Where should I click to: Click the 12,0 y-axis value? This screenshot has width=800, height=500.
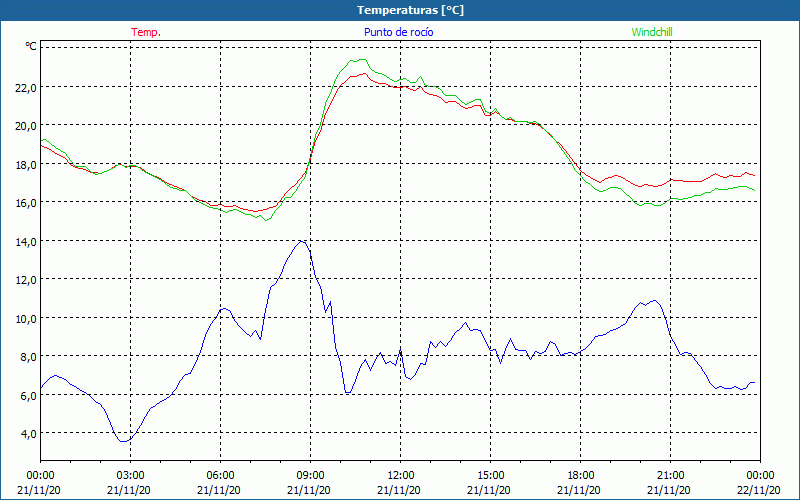point(27,280)
